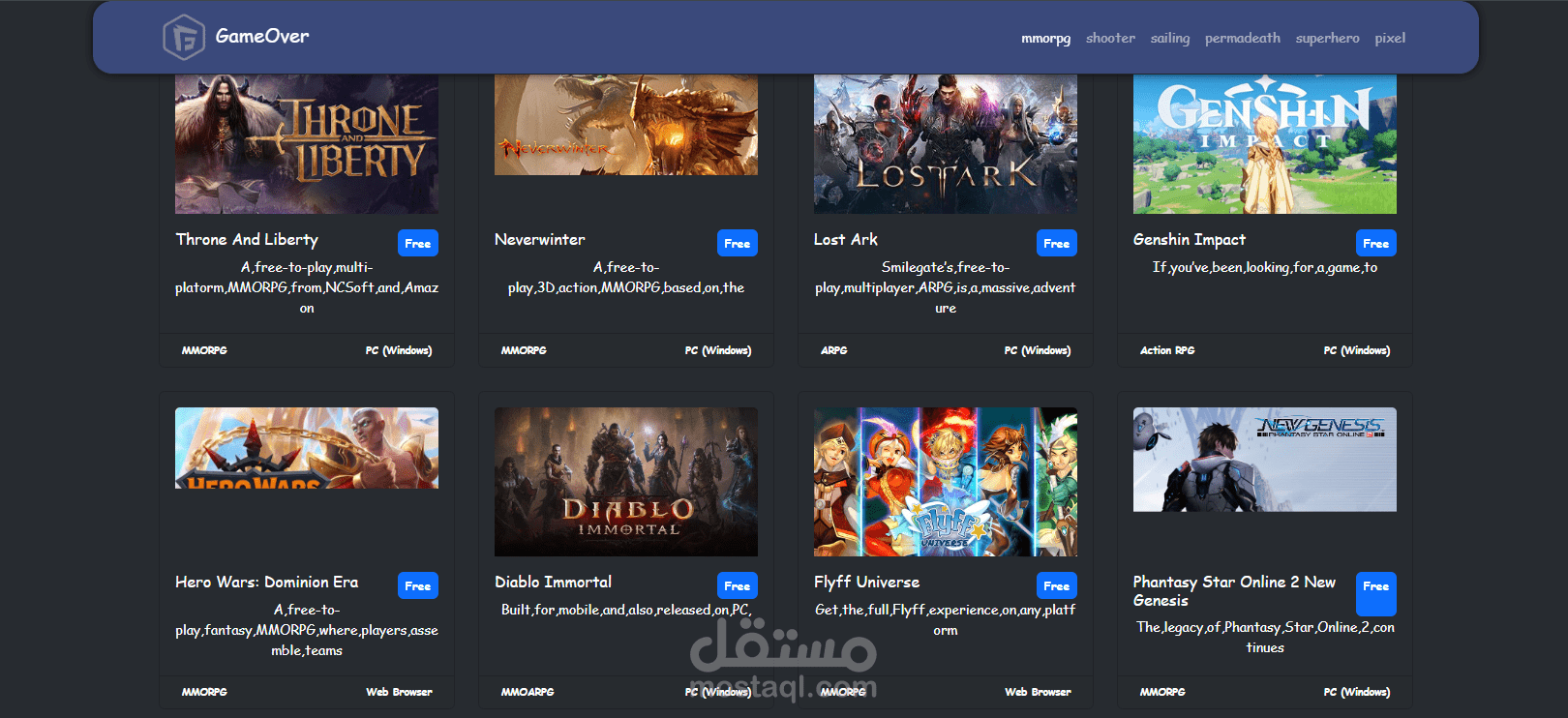The height and width of the screenshot is (718, 1568).
Task: Click the Free badge on Diablo Immortal
Action: point(738,585)
